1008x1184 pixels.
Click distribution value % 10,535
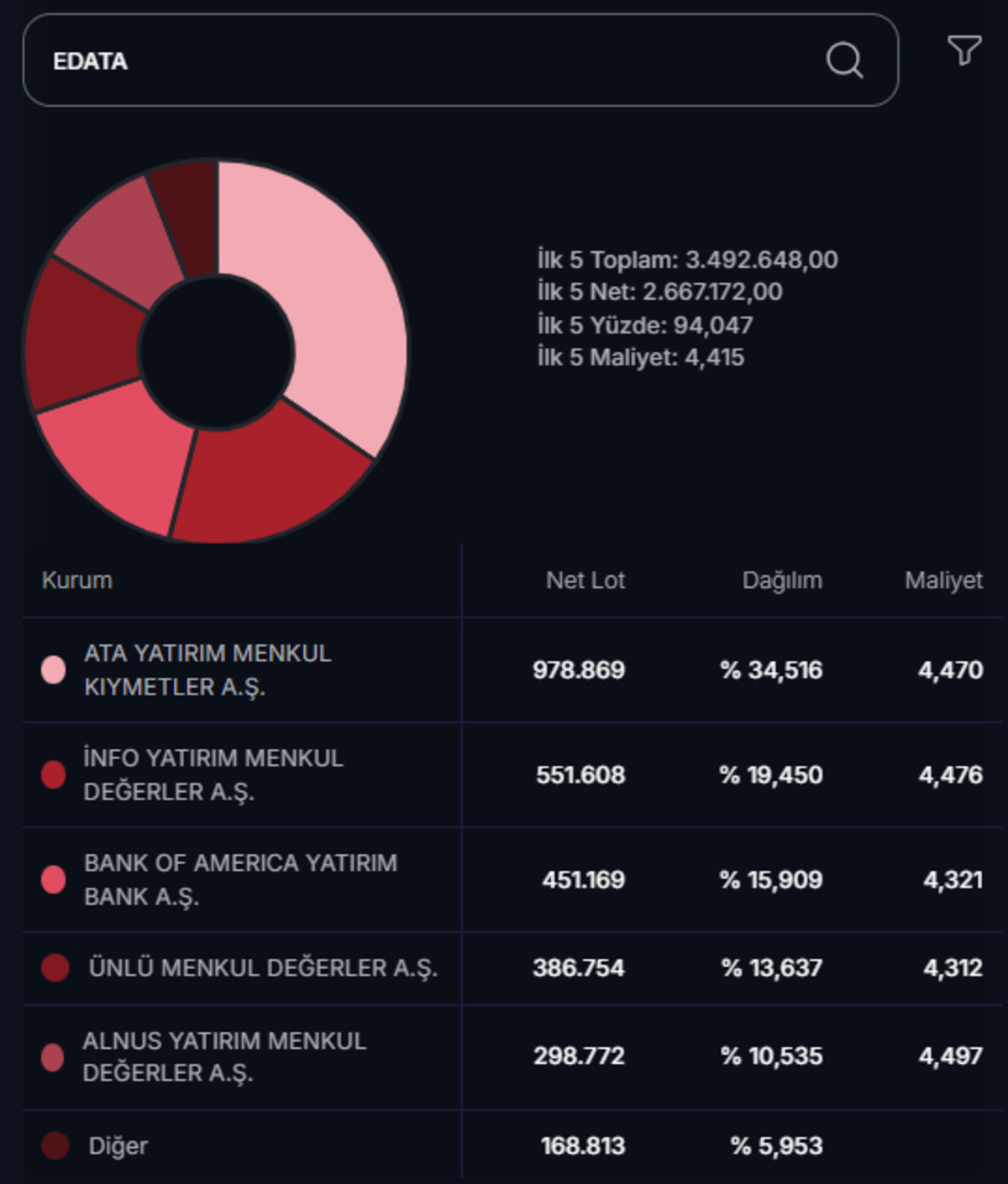pyautogui.click(x=772, y=1056)
